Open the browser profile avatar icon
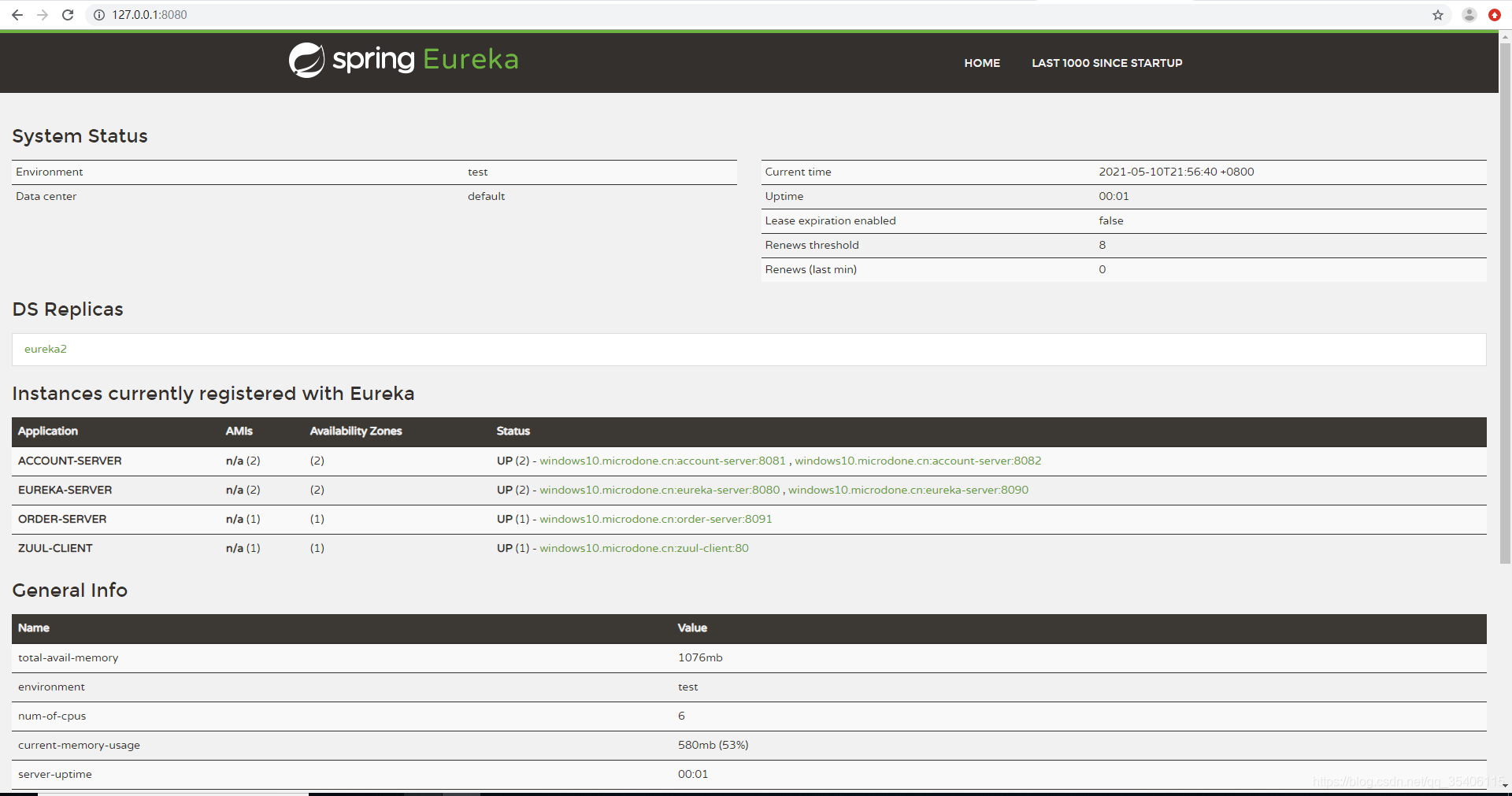This screenshot has width=1512, height=796. [x=1469, y=15]
